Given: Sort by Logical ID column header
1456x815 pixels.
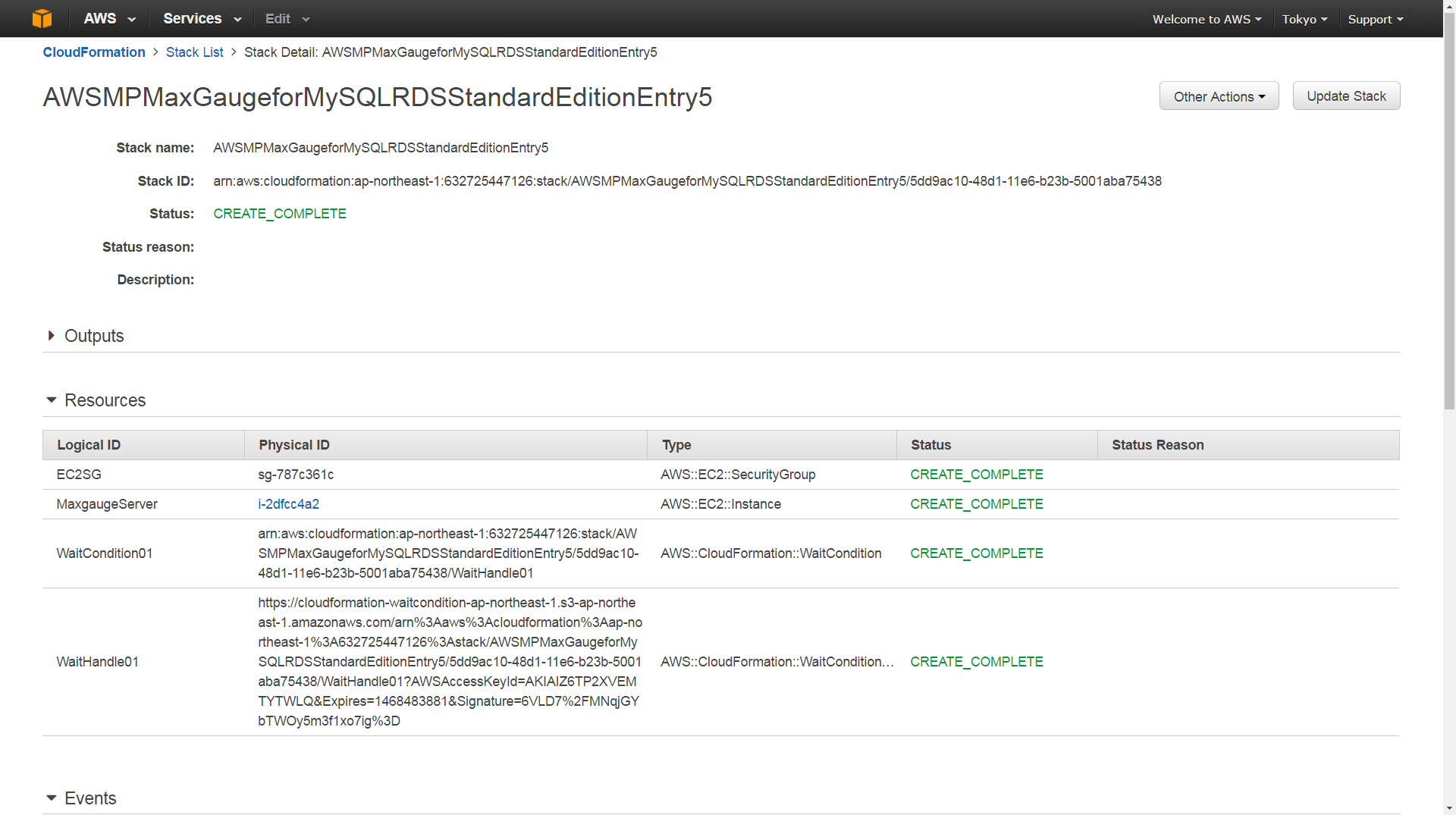Looking at the screenshot, I should tap(143, 445).
